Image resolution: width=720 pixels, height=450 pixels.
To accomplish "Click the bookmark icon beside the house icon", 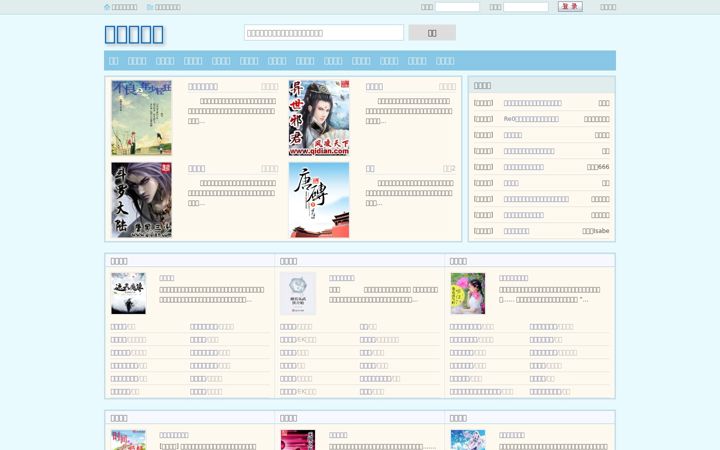I will click(150, 7).
